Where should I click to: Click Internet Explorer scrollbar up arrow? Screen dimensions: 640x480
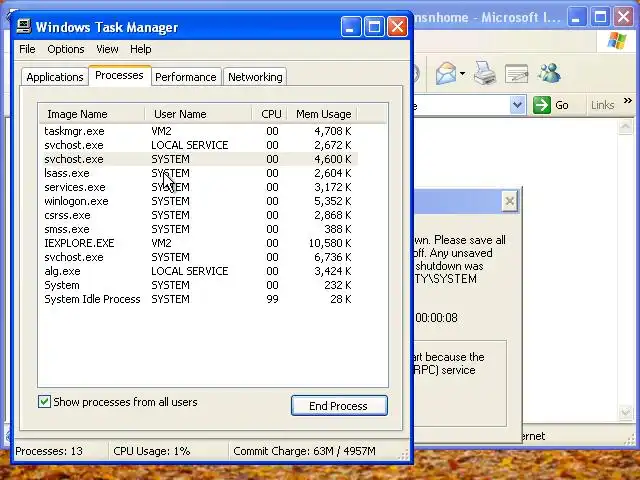point(625,127)
